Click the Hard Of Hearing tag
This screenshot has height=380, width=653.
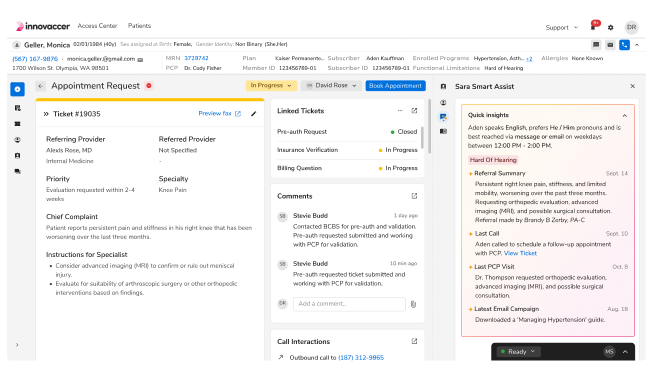pyautogui.click(x=493, y=160)
